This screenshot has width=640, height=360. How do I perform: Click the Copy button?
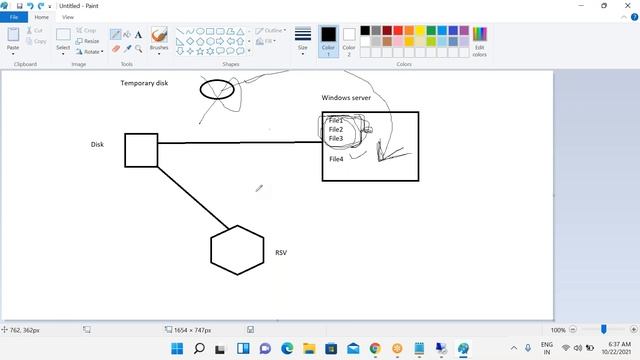(x=36, y=41)
